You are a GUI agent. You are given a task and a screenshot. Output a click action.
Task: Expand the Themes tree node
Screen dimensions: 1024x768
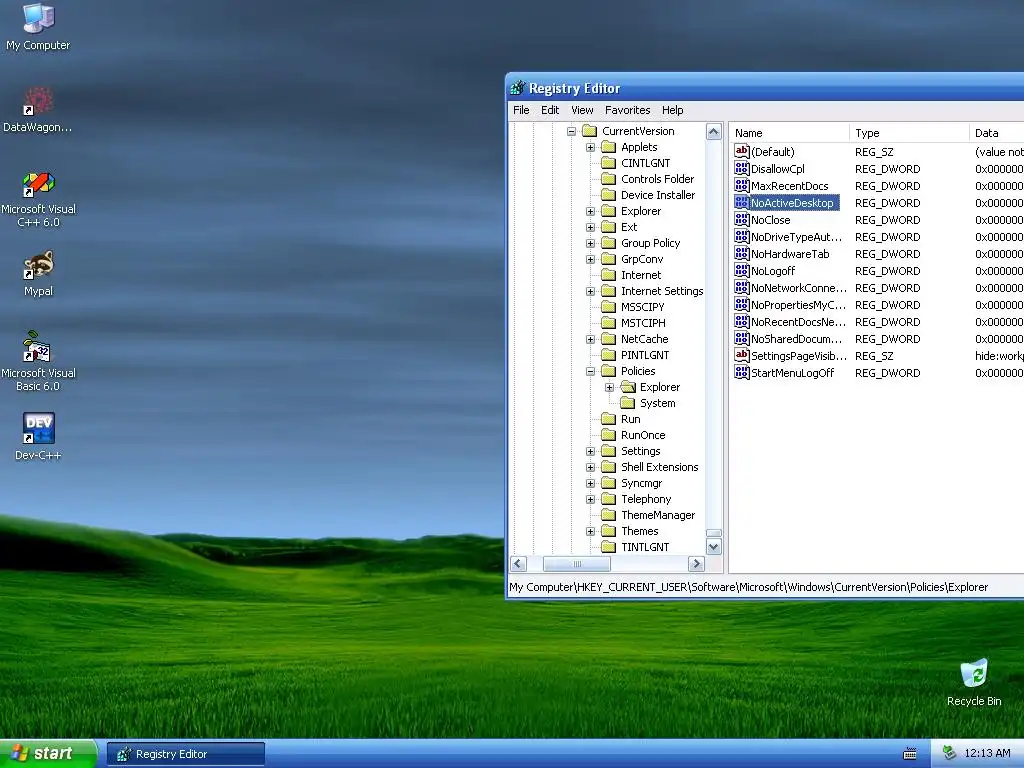coord(590,531)
